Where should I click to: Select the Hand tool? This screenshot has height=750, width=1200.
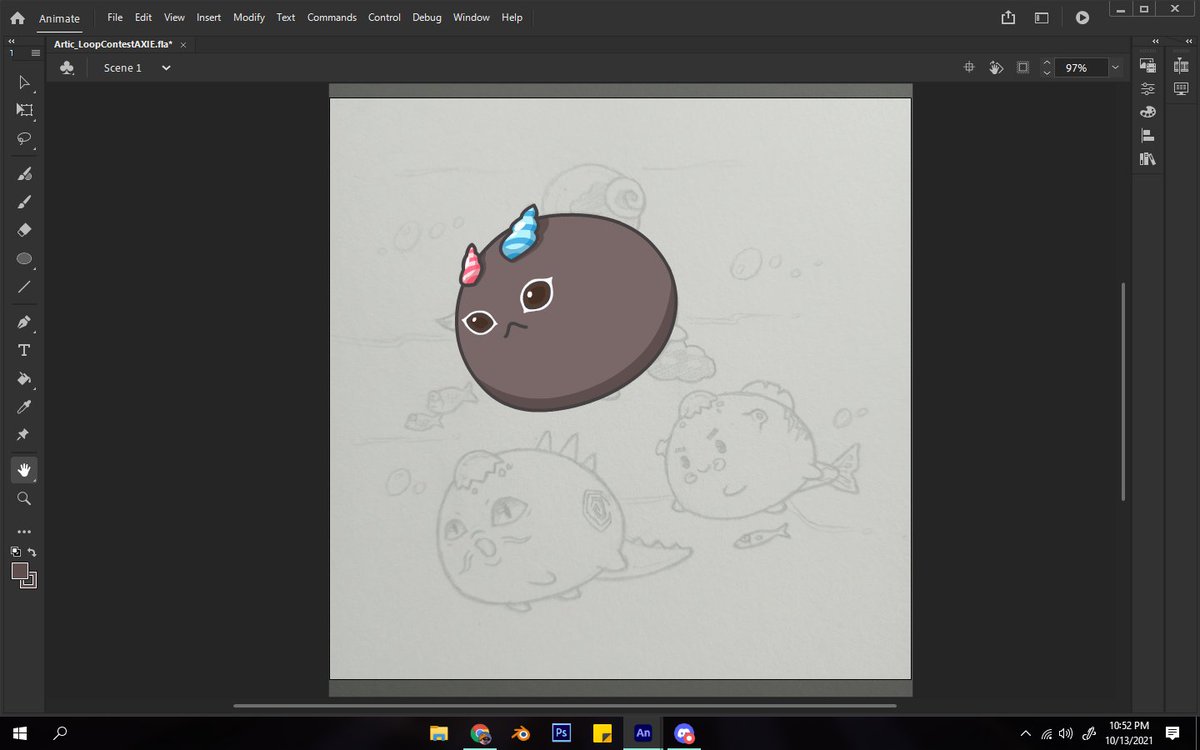pos(25,469)
